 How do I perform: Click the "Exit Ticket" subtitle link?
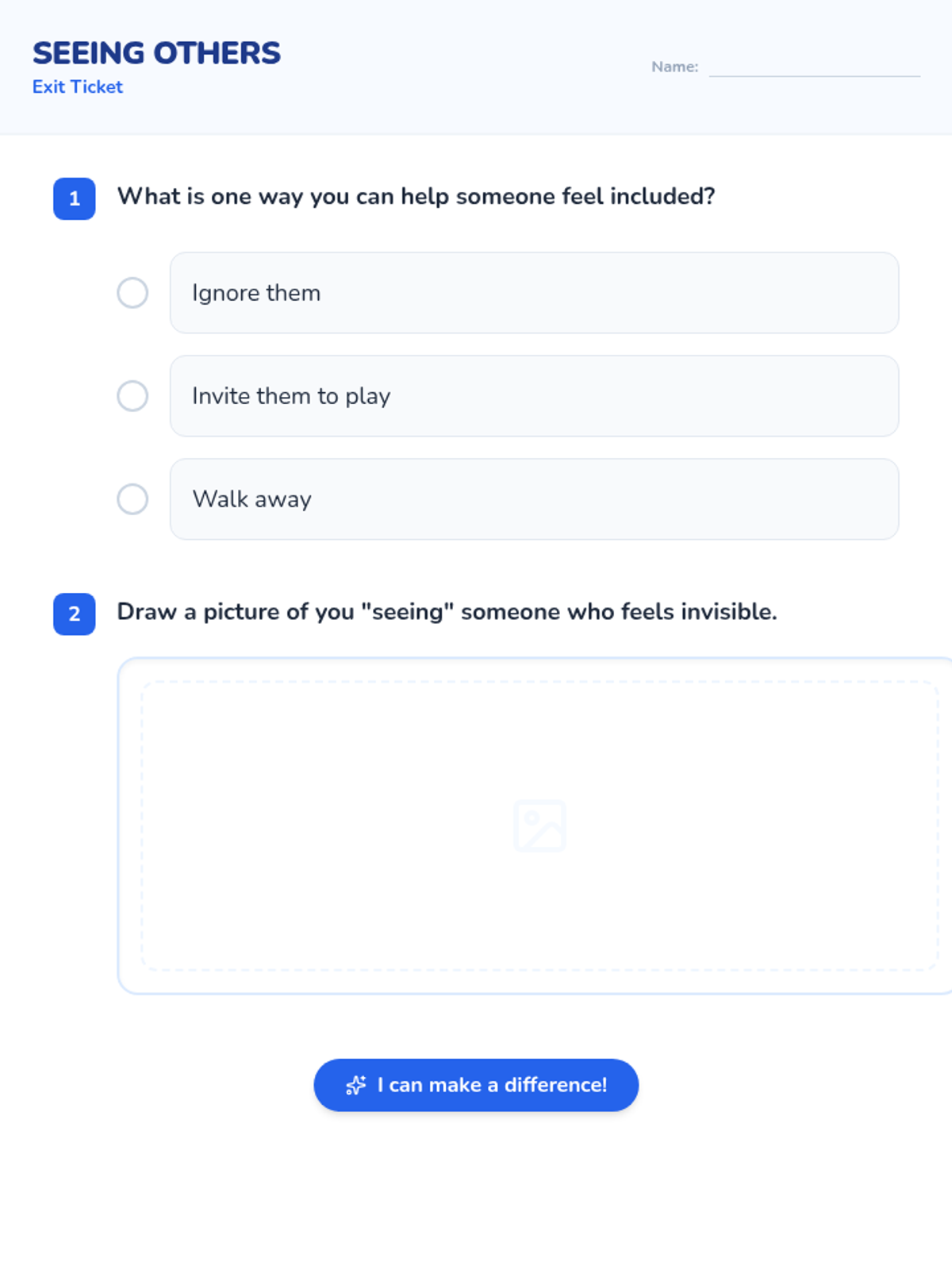pos(78,87)
